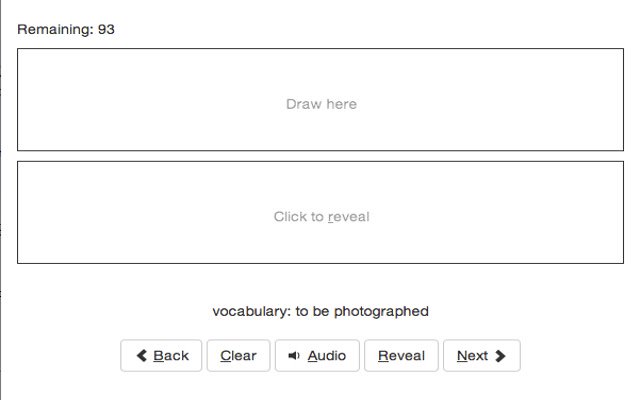Click the word 'Remaining:' at the top

point(56,29)
